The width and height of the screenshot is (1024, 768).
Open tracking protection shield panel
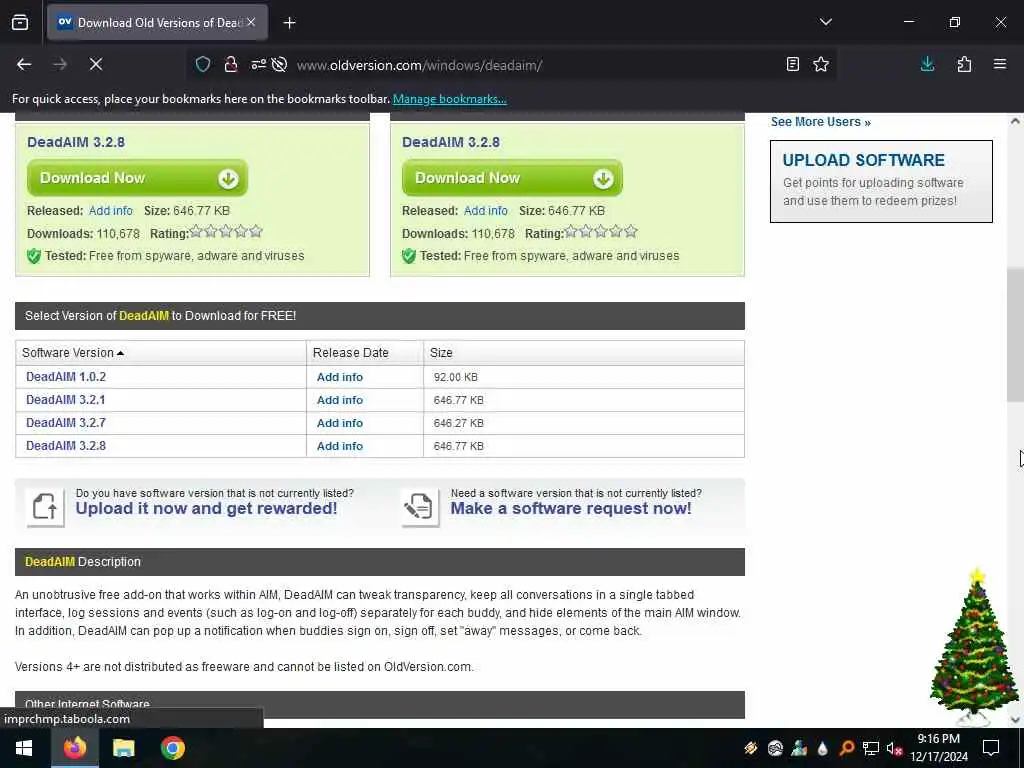[203, 65]
